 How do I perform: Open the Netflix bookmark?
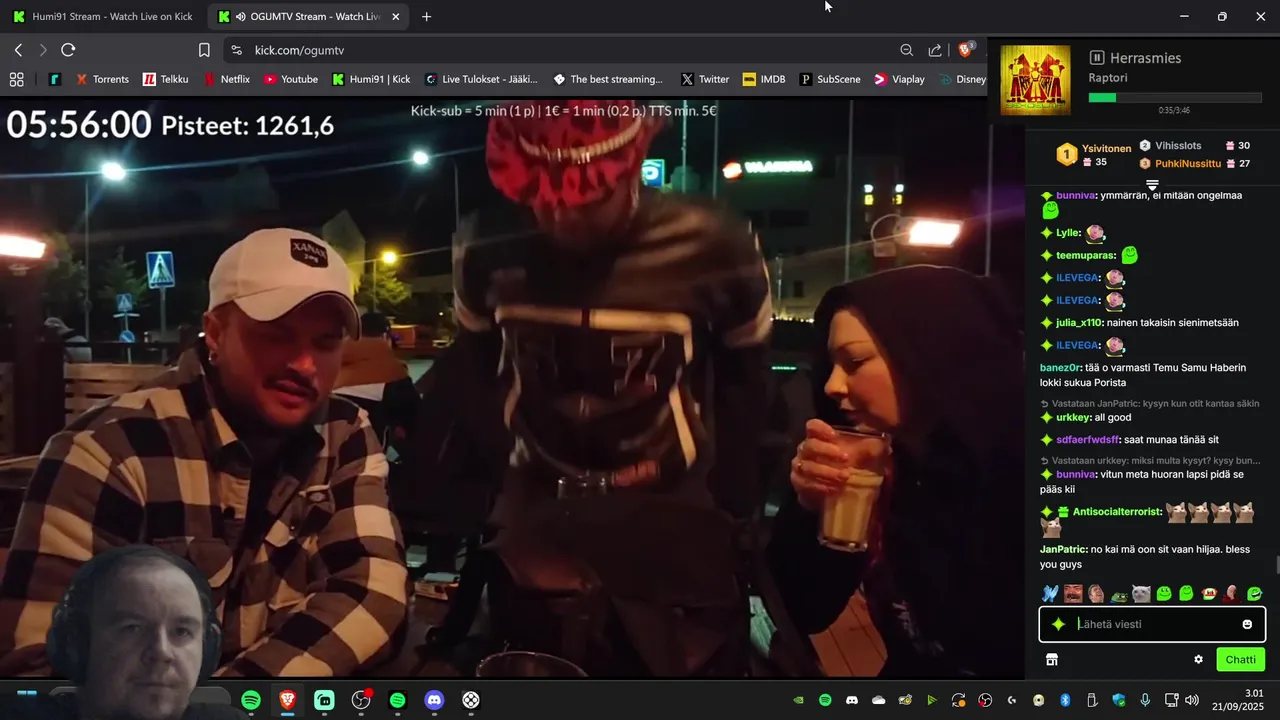click(x=227, y=79)
